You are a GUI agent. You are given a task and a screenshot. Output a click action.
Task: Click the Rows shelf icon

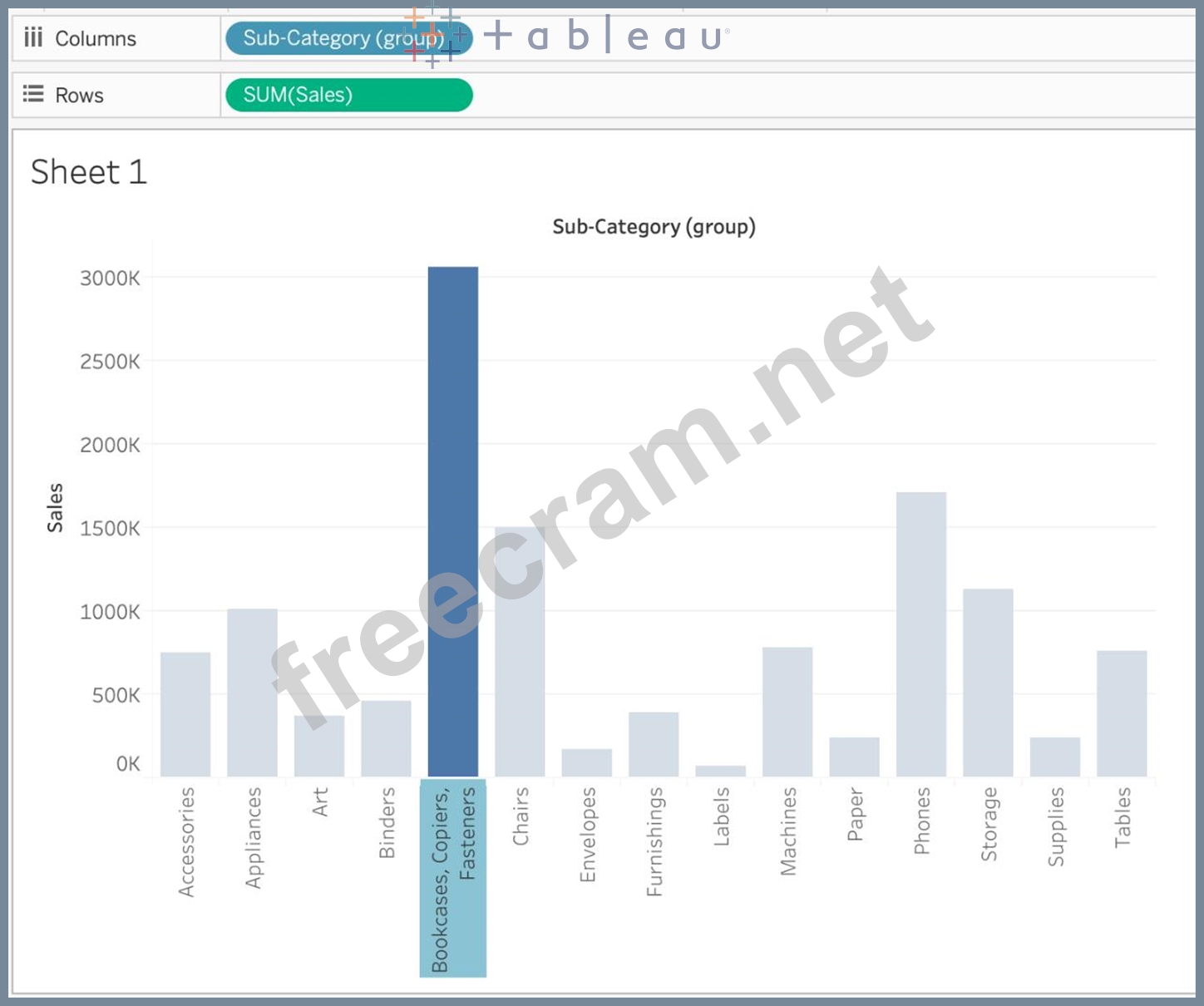(33, 94)
